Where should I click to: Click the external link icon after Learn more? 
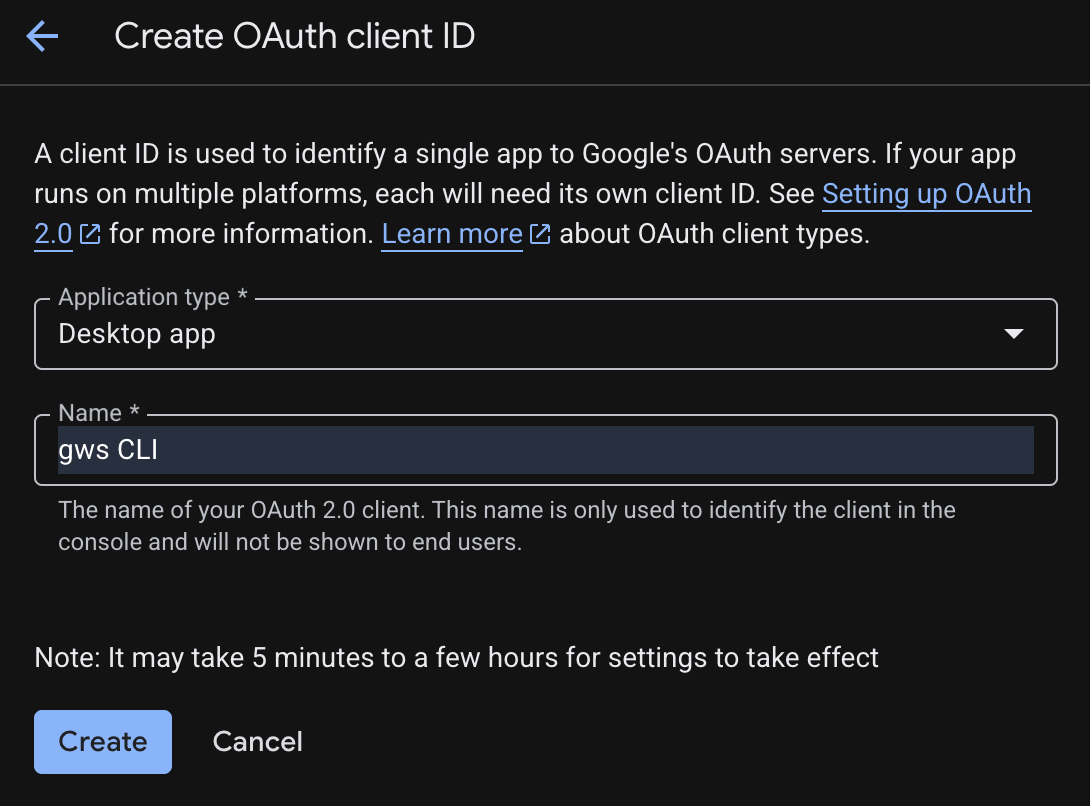pyautogui.click(x=540, y=234)
